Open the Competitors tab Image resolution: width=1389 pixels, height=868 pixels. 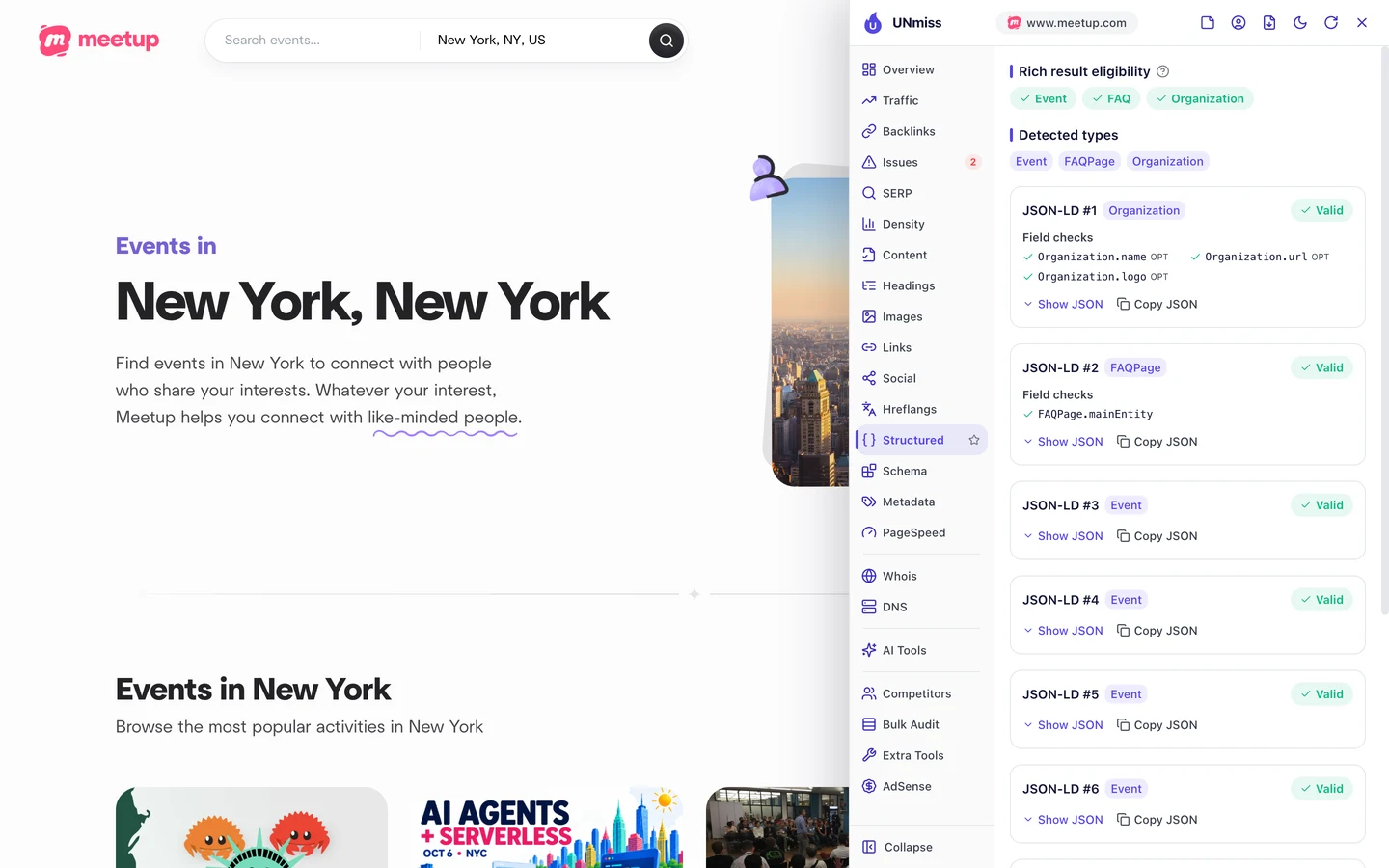(921, 693)
